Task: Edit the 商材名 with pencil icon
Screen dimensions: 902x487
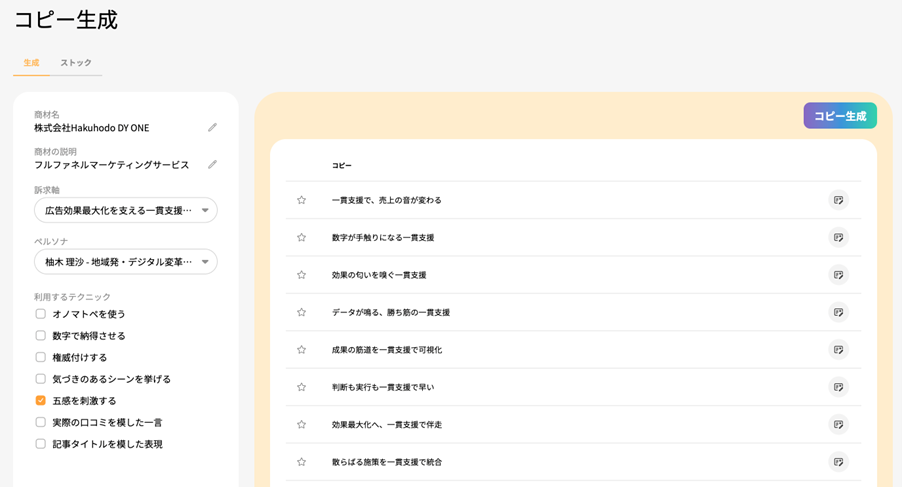Action: [212, 127]
